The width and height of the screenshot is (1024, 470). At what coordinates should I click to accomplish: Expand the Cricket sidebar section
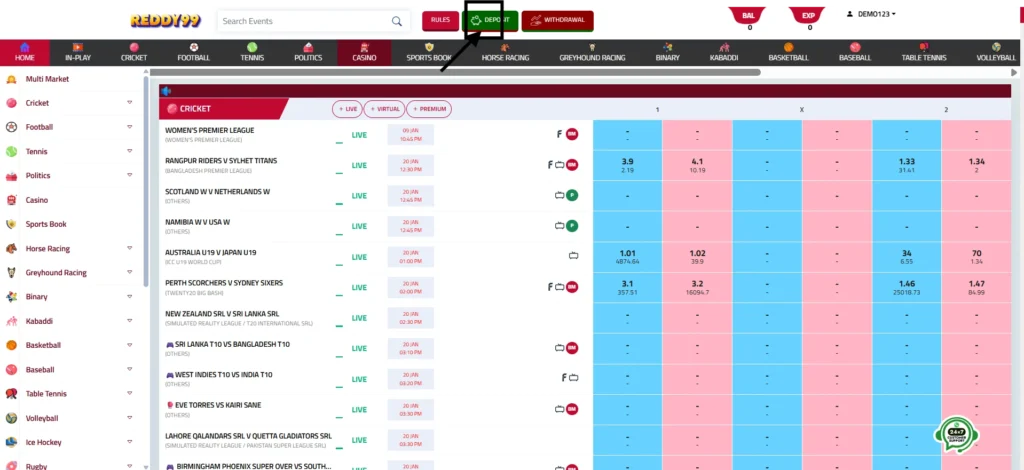(130, 103)
